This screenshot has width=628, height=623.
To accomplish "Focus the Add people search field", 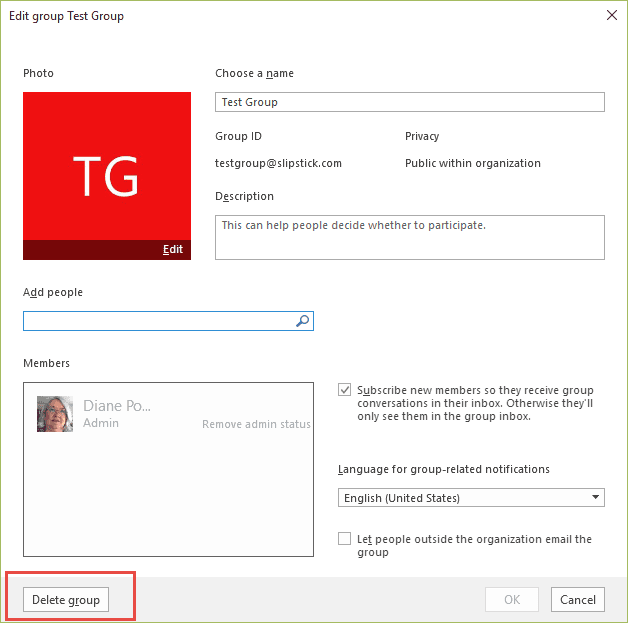I will click(168, 321).
